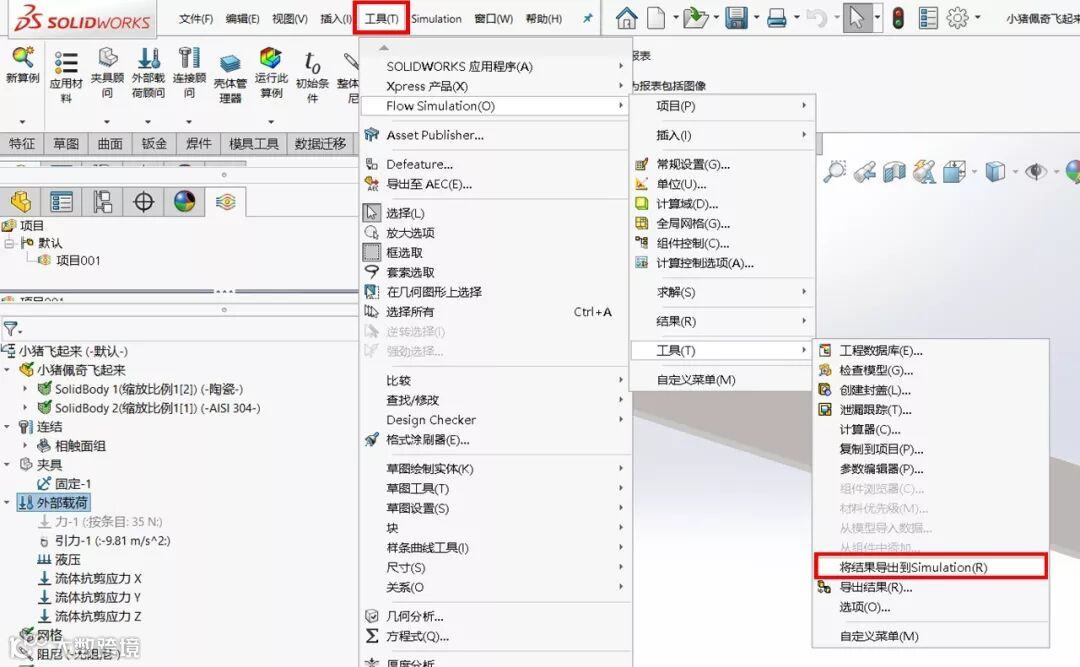The image size is (1080, 667).
Task: Choose 将结果导出到Simulation(R) menu entry
Action: click(931, 567)
